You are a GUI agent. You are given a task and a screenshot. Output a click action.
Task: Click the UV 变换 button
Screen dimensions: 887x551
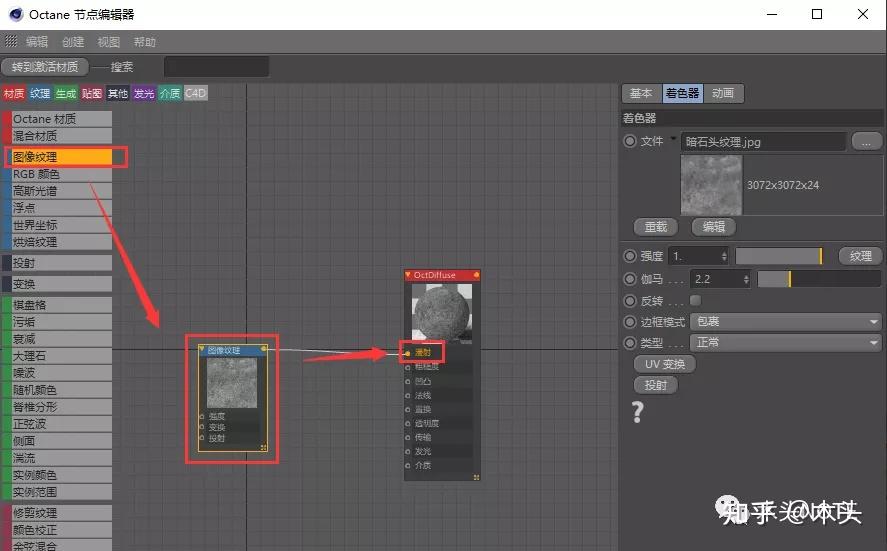(x=665, y=364)
